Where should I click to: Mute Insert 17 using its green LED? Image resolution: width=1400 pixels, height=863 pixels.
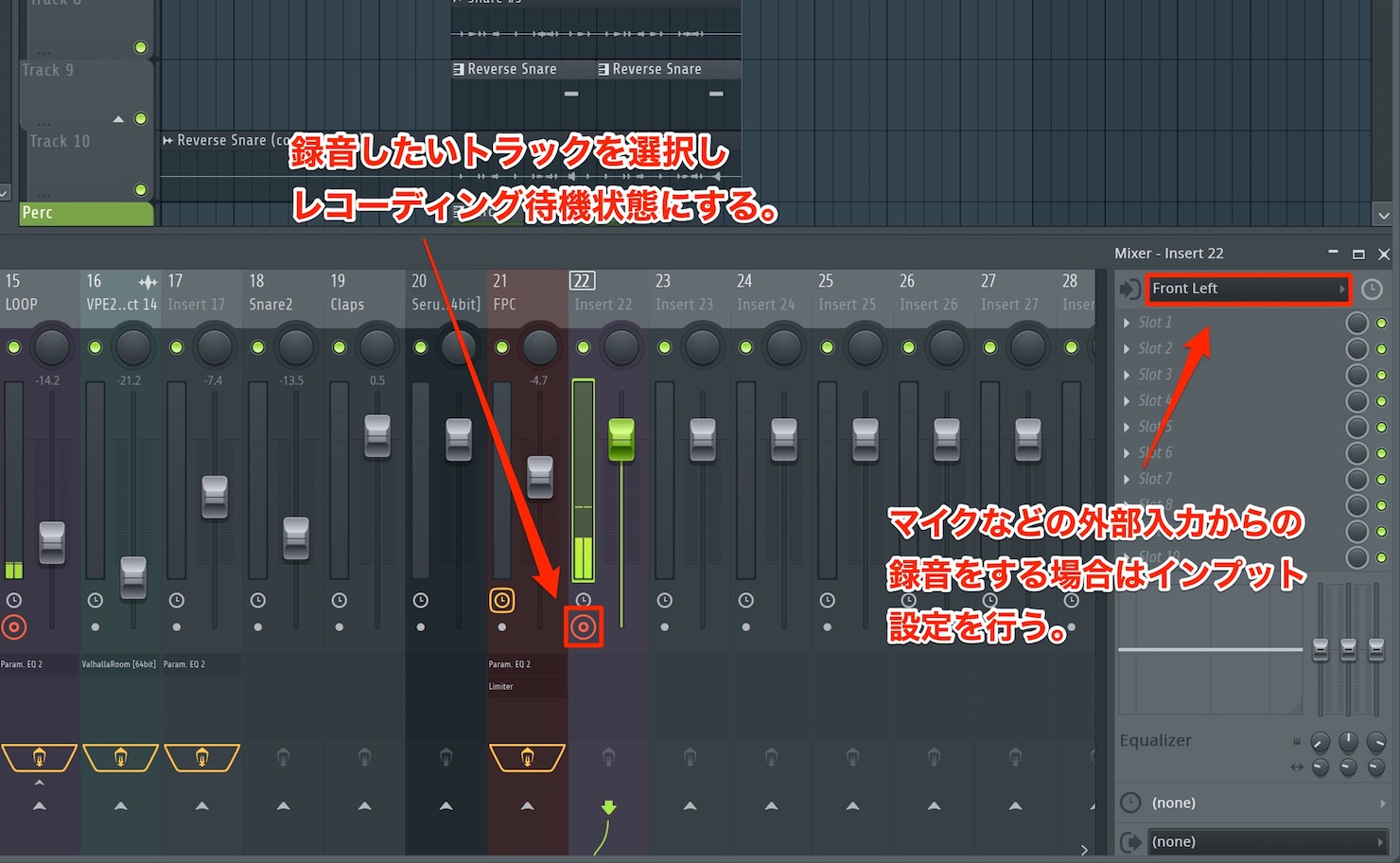click(x=176, y=347)
